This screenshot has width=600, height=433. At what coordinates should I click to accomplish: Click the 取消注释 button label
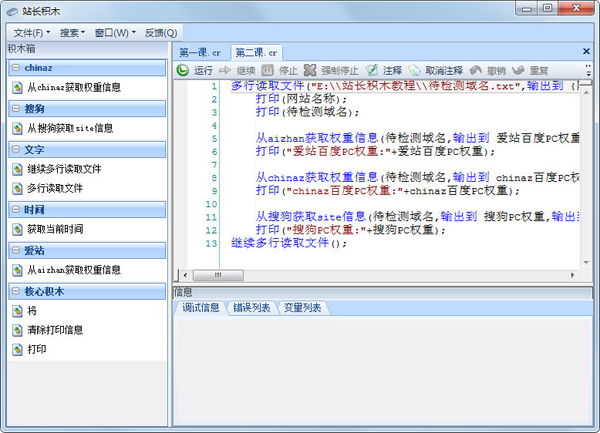click(444, 70)
